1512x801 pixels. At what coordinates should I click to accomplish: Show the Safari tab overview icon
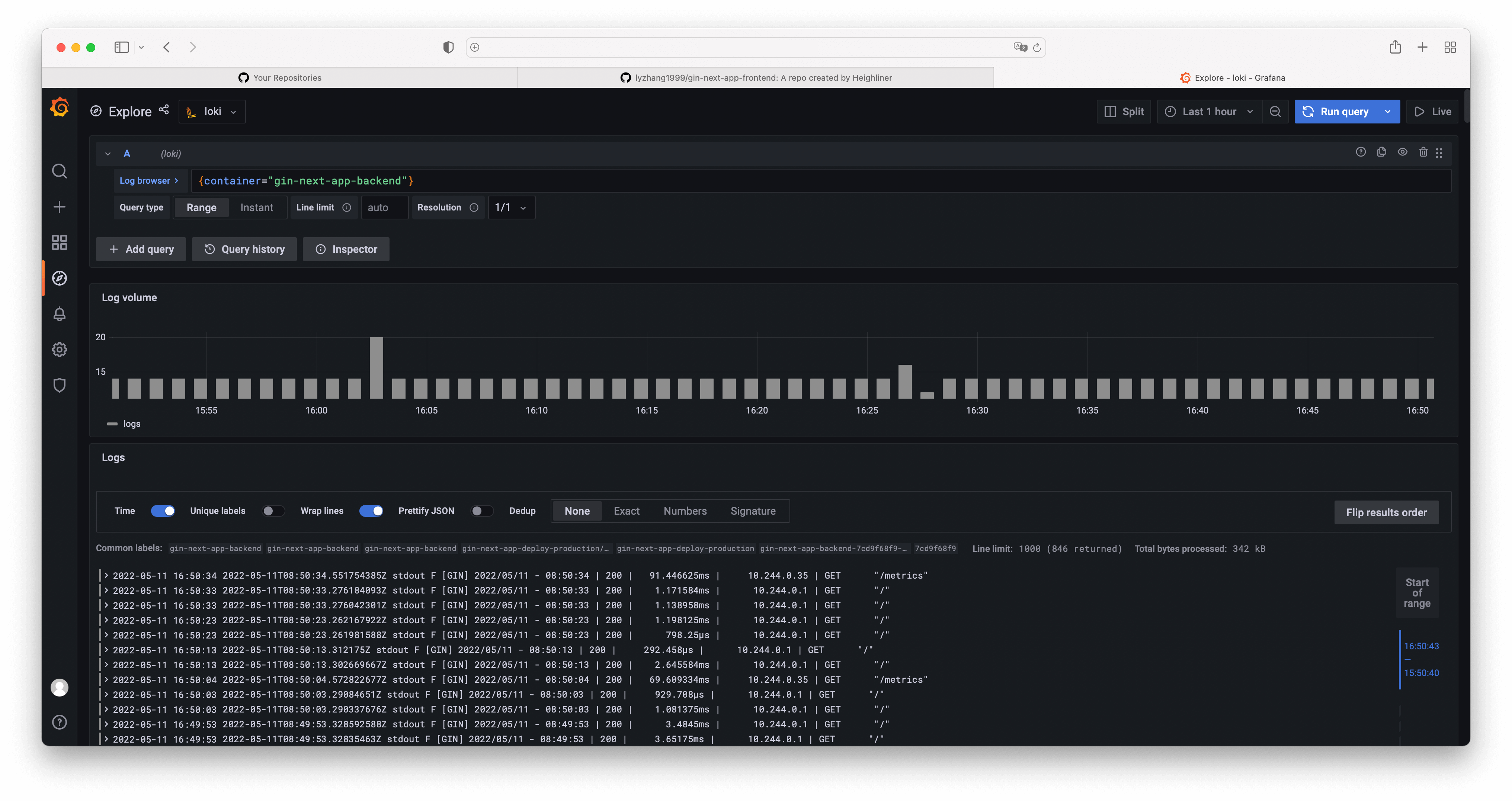tap(1450, 47)
